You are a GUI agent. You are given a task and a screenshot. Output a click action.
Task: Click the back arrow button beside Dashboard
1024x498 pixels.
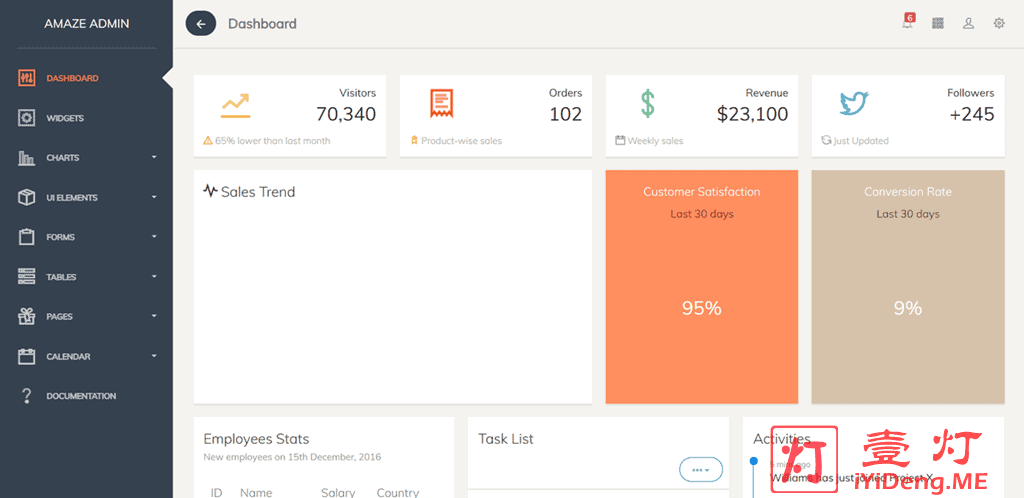201,24
